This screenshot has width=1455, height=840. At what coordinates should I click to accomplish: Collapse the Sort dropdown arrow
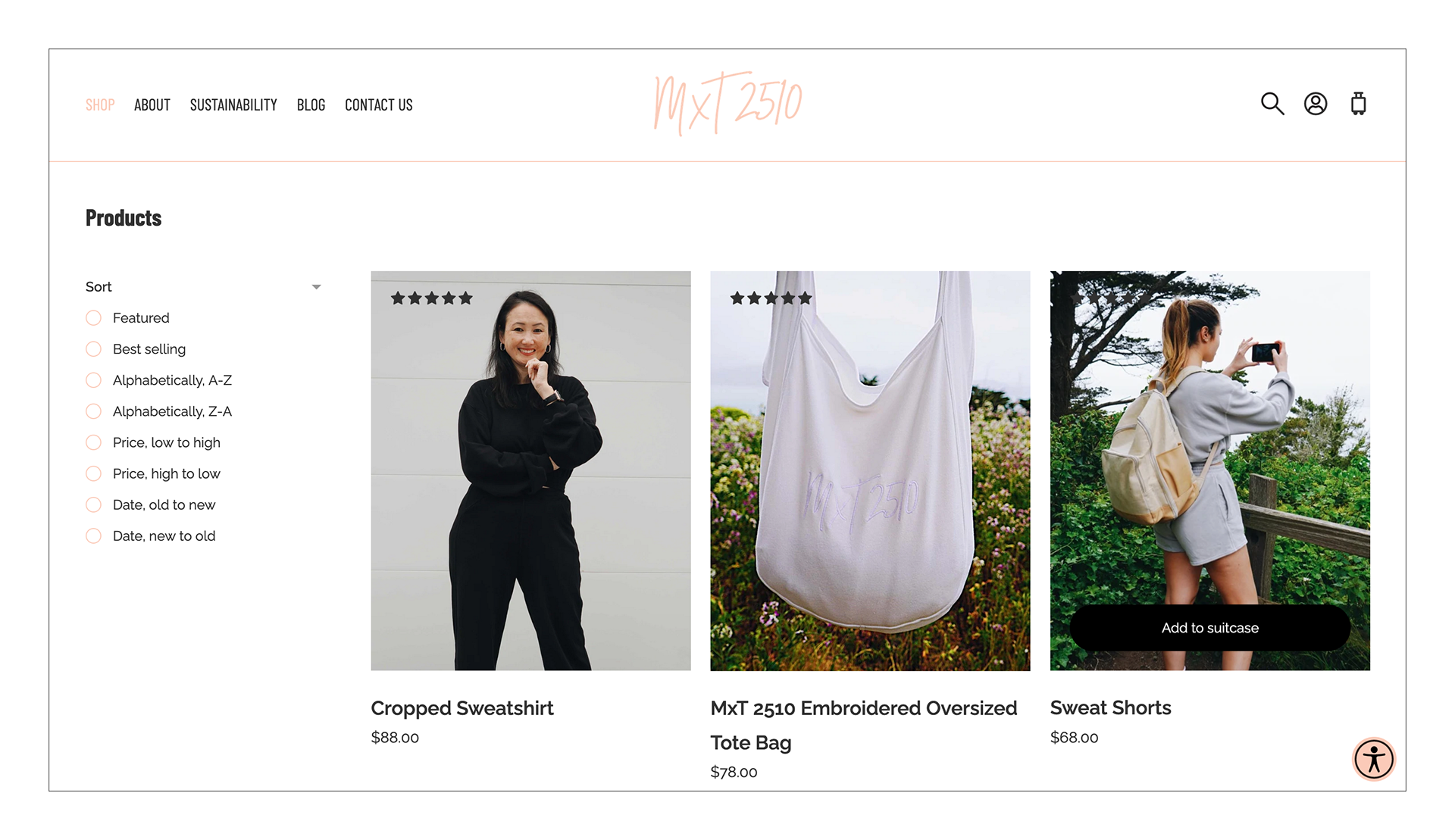click(x=317, y=287)
